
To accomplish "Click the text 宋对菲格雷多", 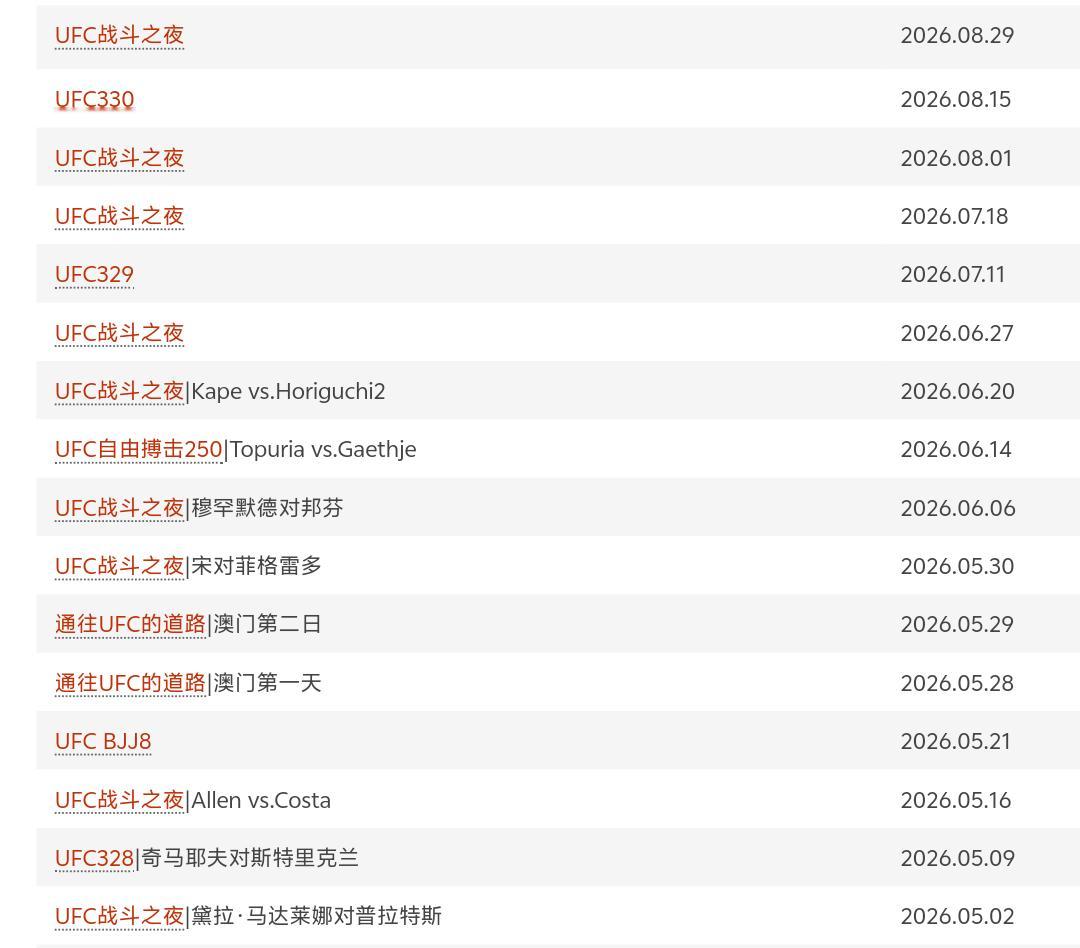I will click(x=256, y=566).
